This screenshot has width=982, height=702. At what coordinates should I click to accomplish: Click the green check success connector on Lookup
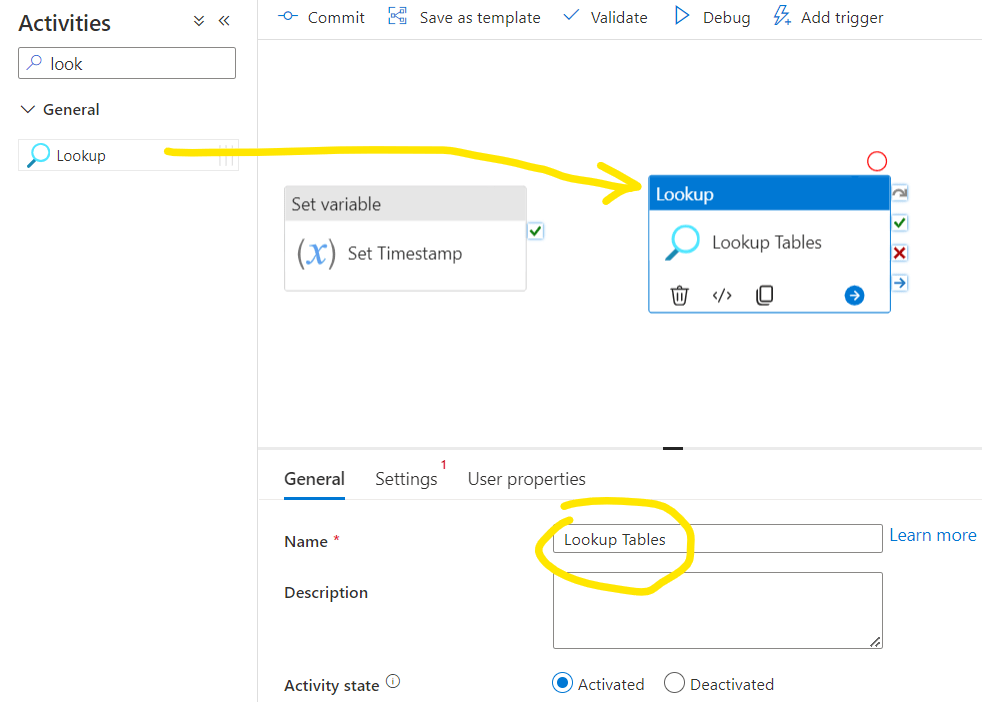tap(899, 223)
